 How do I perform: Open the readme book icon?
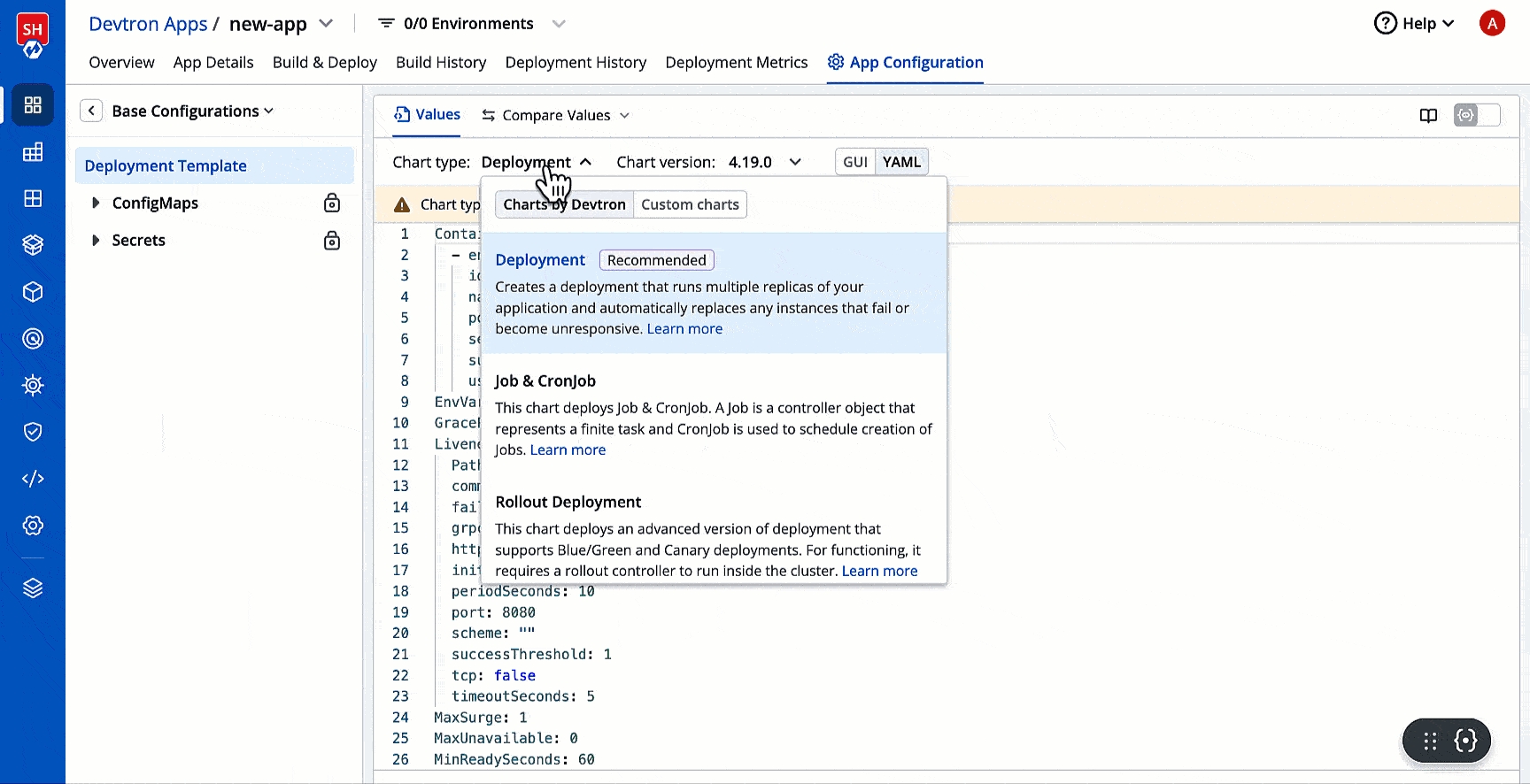pos(1428,116)
